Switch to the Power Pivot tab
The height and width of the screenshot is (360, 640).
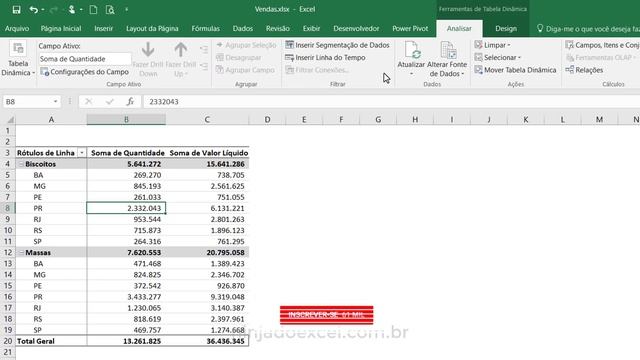click(410, 29)
